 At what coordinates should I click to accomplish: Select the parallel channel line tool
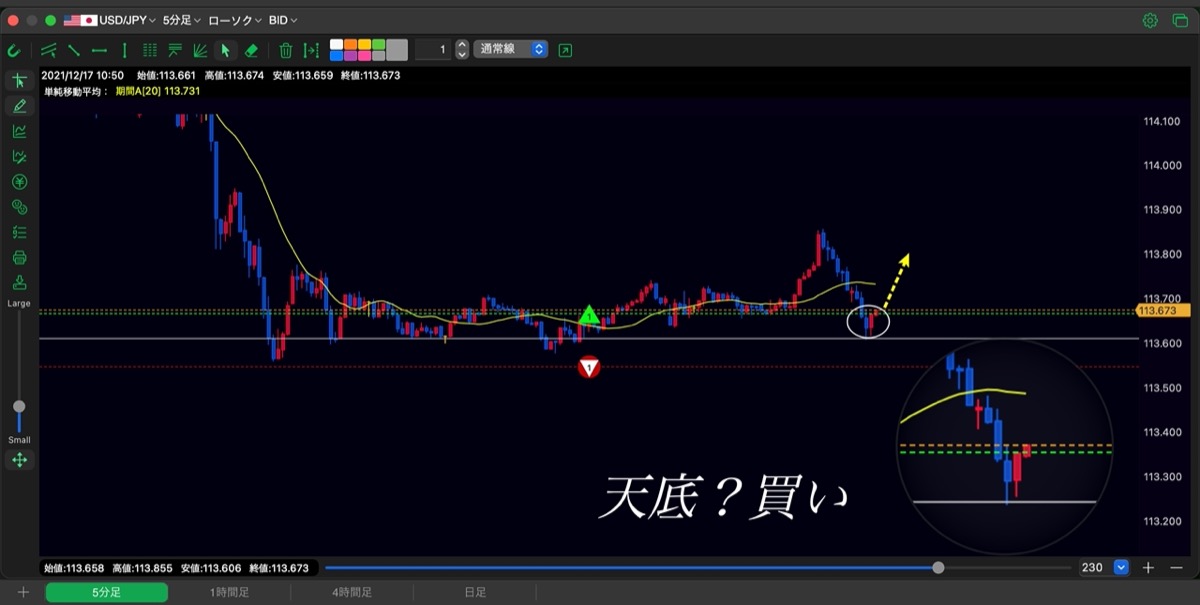coord(50,50)
